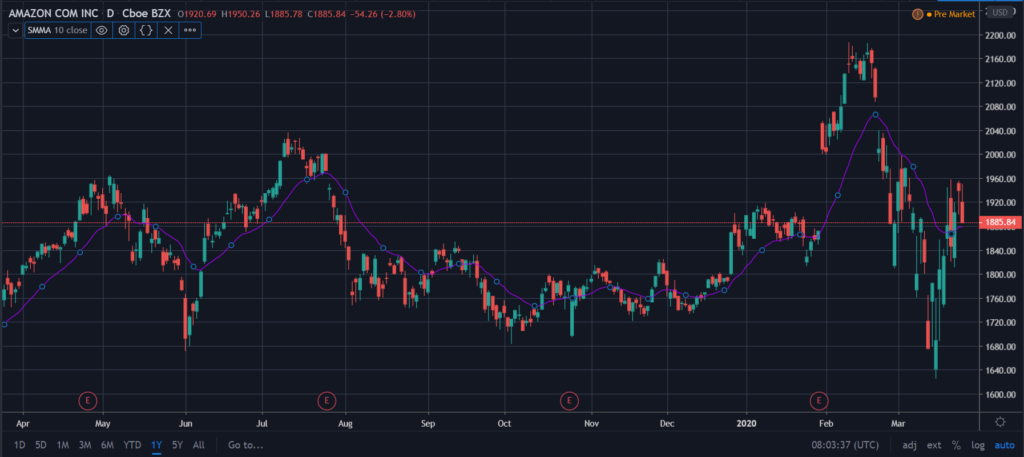Open SMMA indicator settings gear

coord(123,30)
